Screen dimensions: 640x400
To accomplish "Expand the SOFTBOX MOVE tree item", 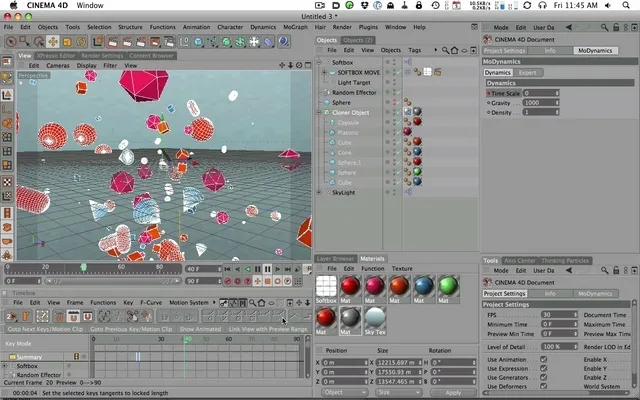I will pos(324,72).
